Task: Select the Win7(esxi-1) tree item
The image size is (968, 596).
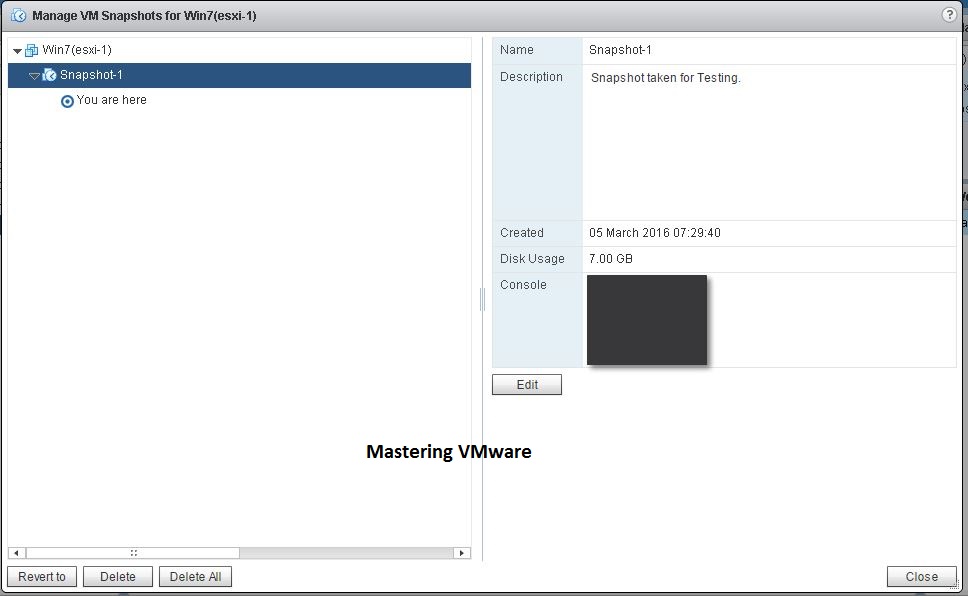Action: 77,50
